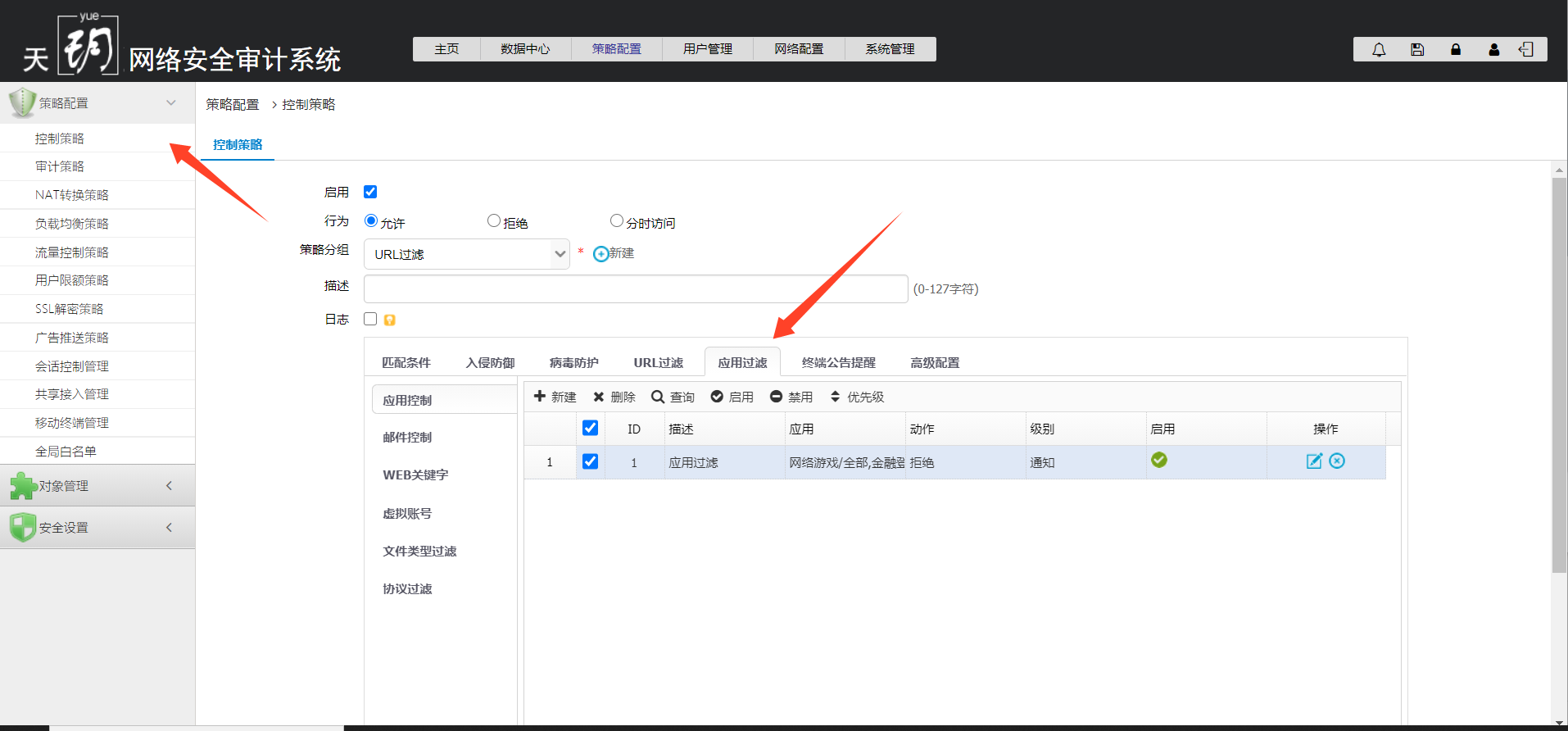Click the green enabled status icon in row 1
Screen dimensions: 1568x731
pos(1159,460)
